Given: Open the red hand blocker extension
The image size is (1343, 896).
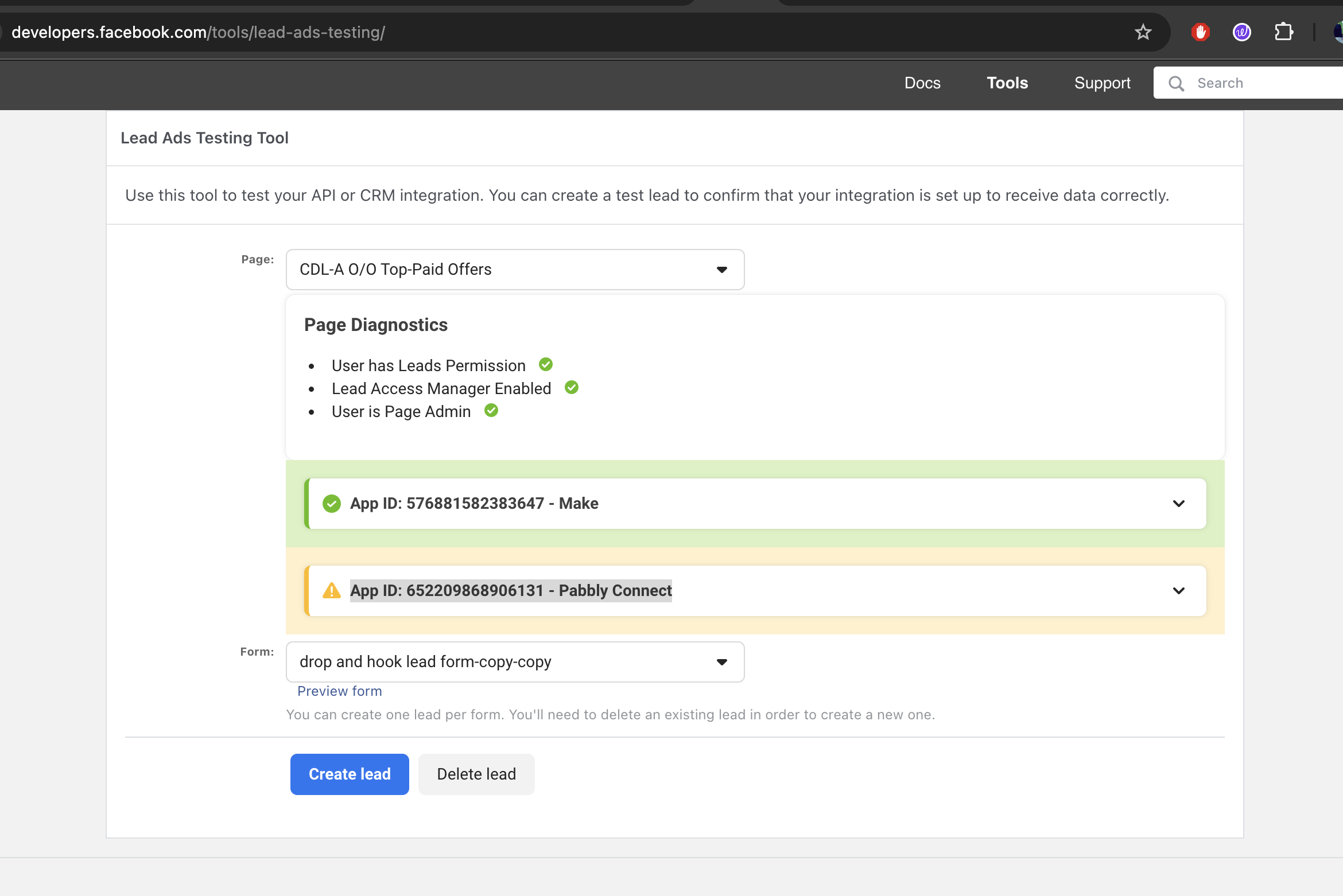Looking at the screenshot, I should pyautogui.click(x=1200, y=32).
